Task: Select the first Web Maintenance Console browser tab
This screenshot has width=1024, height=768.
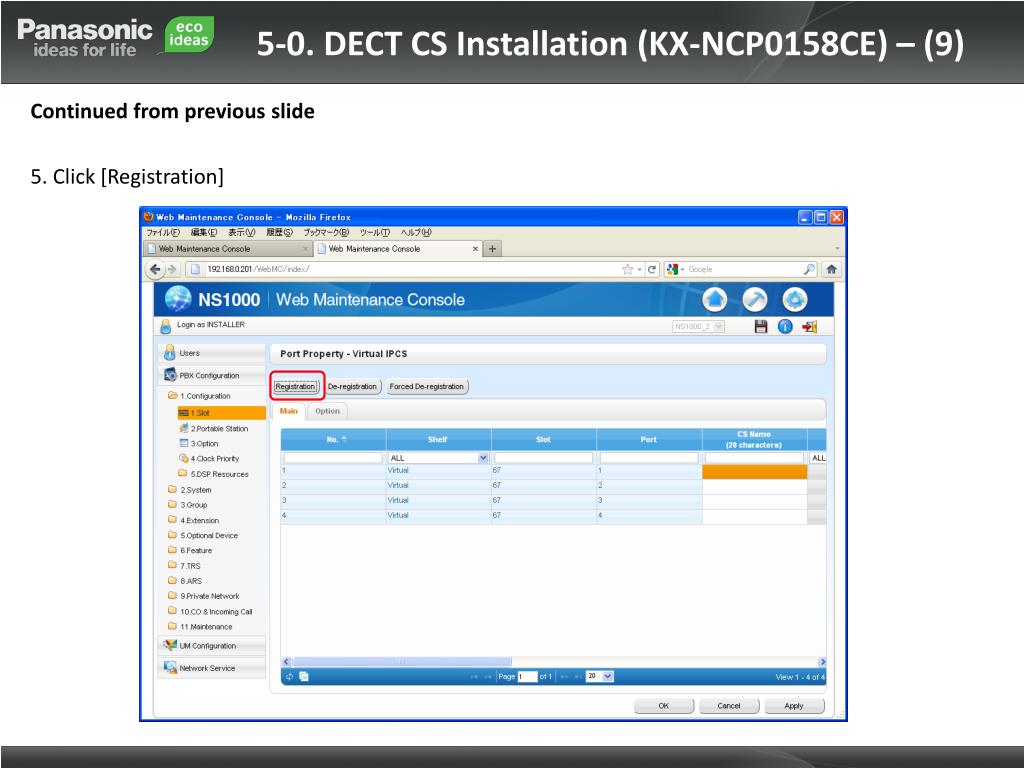Action: 227,249
